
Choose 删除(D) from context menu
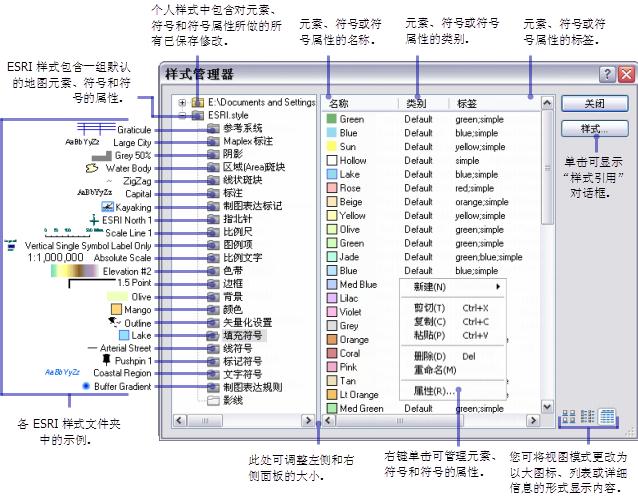(452, 356)
